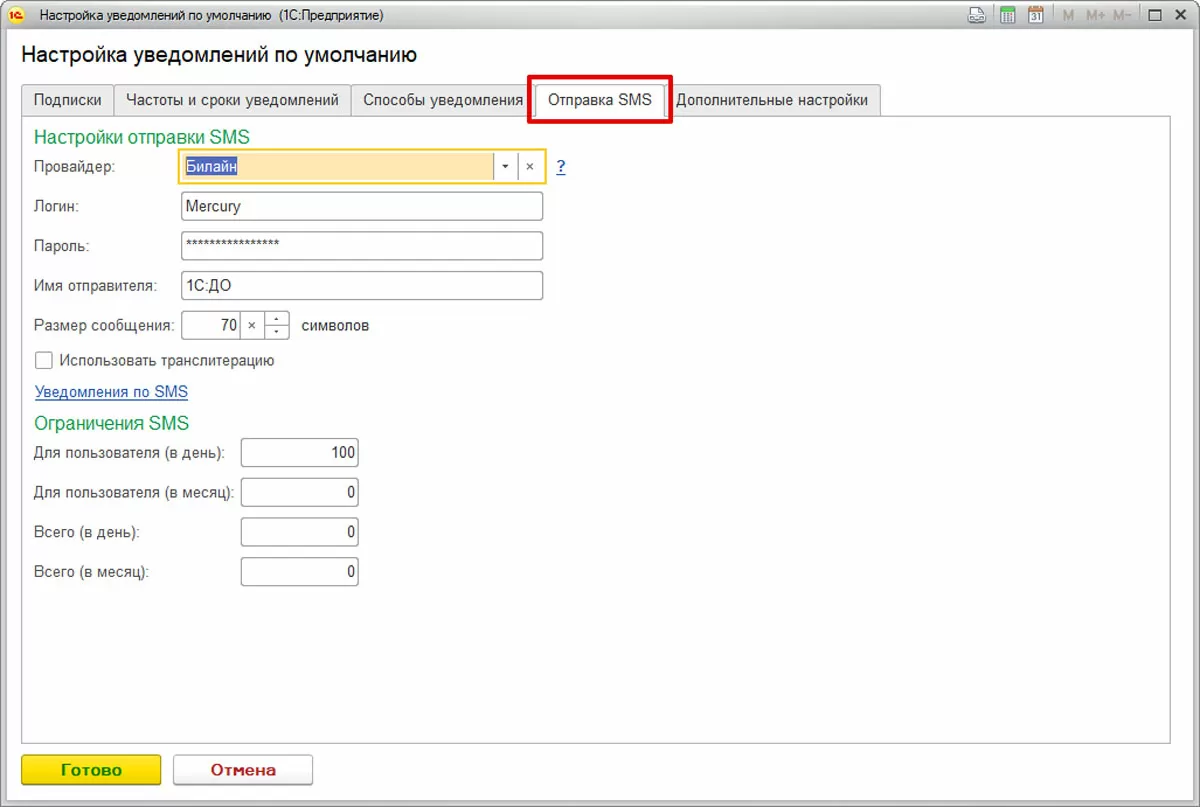Open the calendar icon in title bar

(1036, 16)
